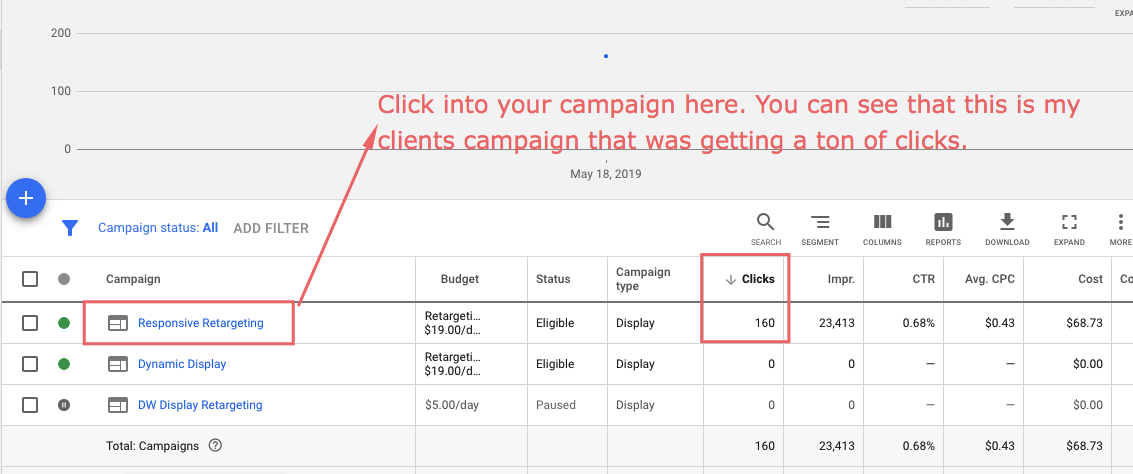Open paused status dropdown for DW Display Retargeting
Viewport: 1133px width, 474px height.
[x=64, y=405]
